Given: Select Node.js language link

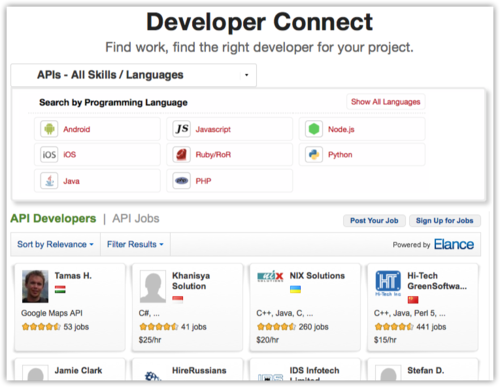Looking at the screenshot, I should [x=341, y=129].
